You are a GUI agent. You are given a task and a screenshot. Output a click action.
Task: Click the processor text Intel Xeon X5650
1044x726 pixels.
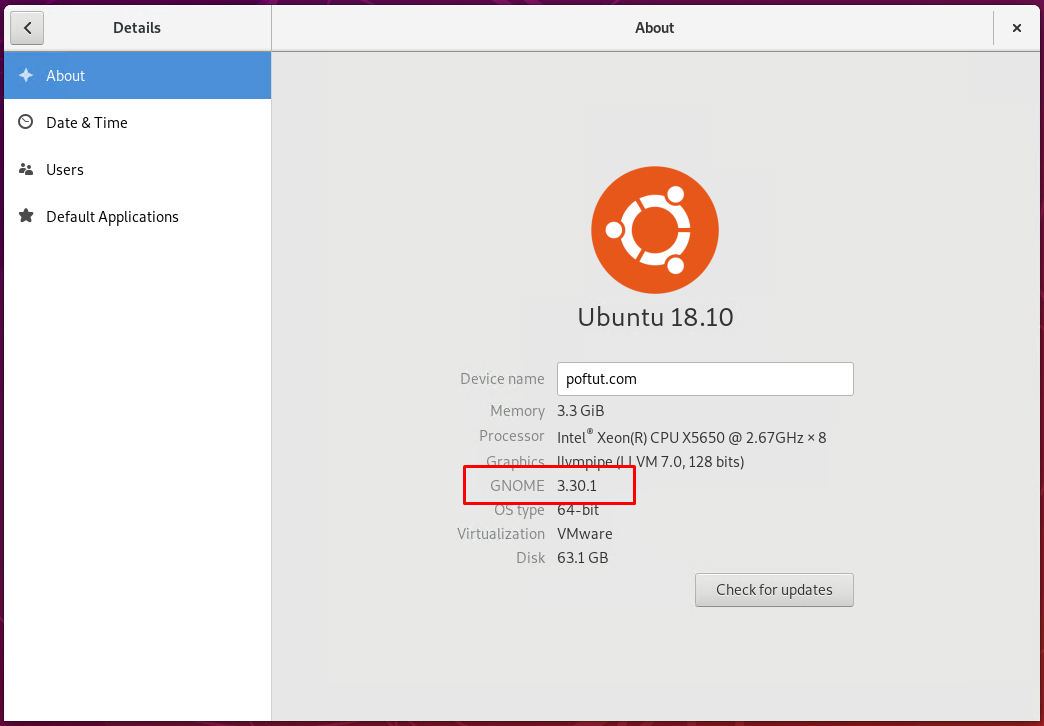(692, 437)
